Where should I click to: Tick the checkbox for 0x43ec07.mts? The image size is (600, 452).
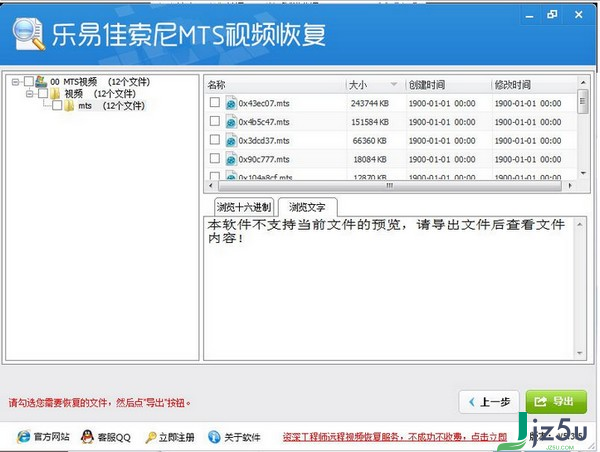(215, 103)
